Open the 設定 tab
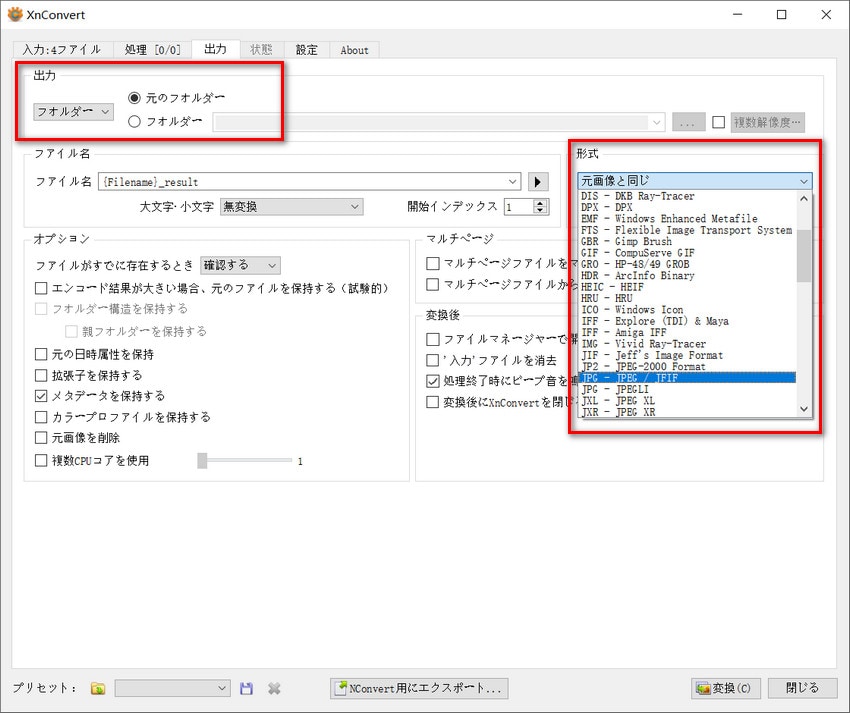The width and height of the screenshot is (850, 713). [x=306, y=50]
